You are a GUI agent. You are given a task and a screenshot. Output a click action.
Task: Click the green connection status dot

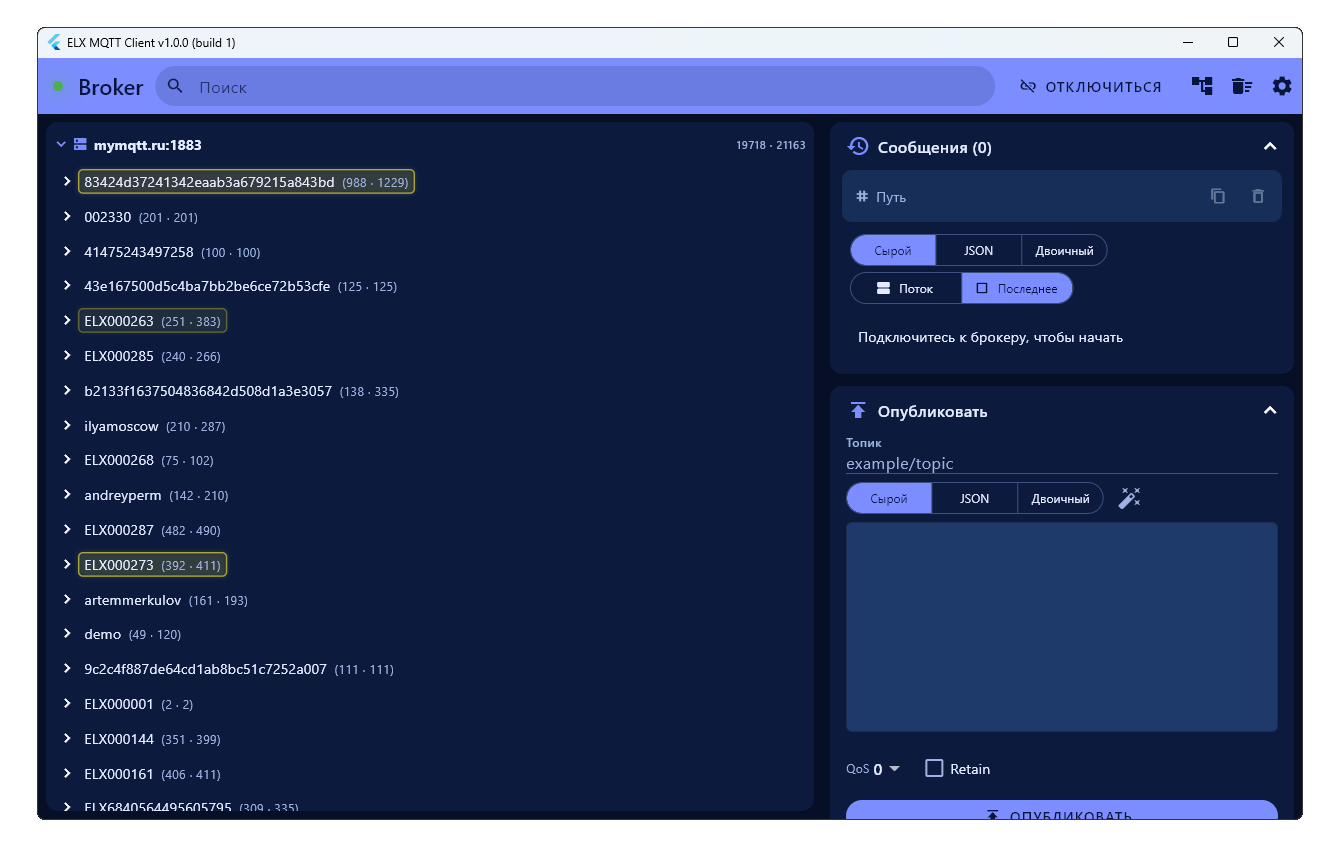tap(58, 87)
